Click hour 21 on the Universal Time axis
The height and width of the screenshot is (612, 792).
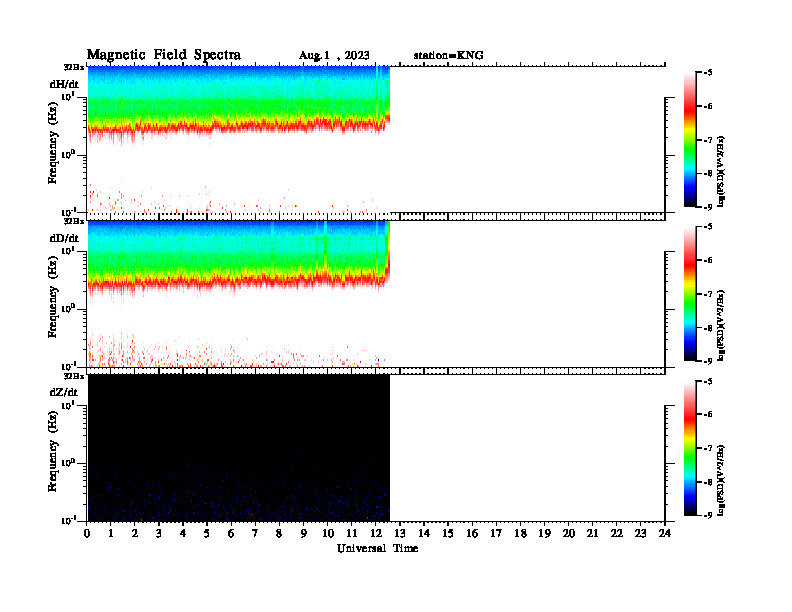point(592,533)
